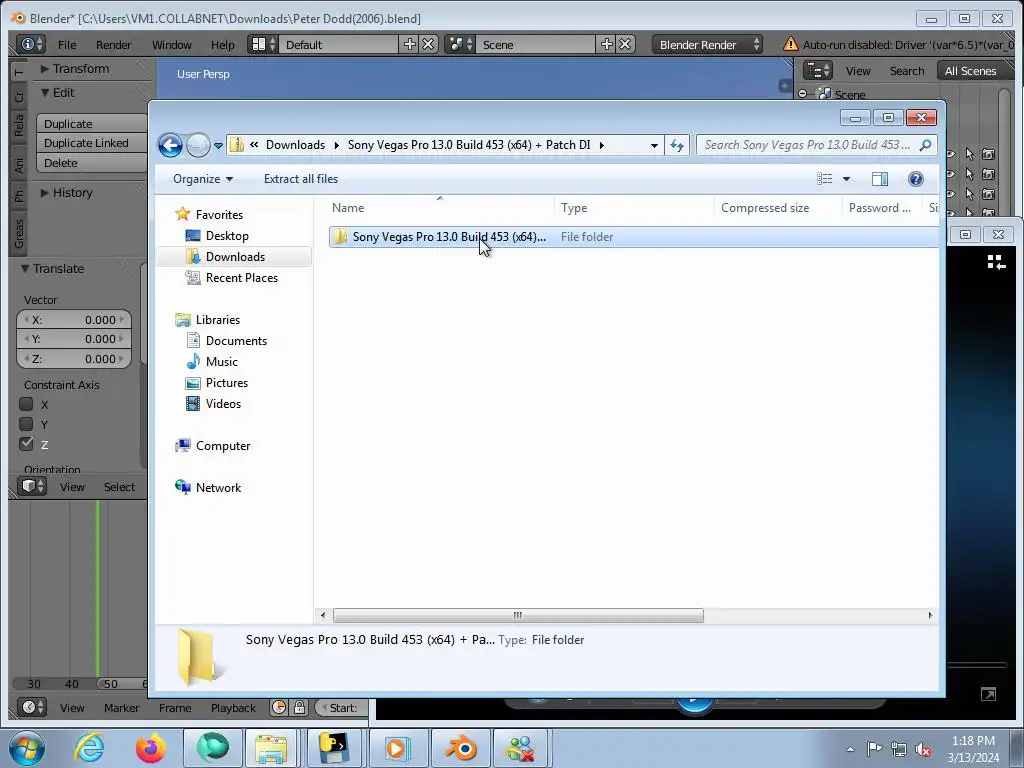Screen dimensions: 1024x768
Task: Open the Blender icon on the taskbar
Action: click(x=460, y=748)
